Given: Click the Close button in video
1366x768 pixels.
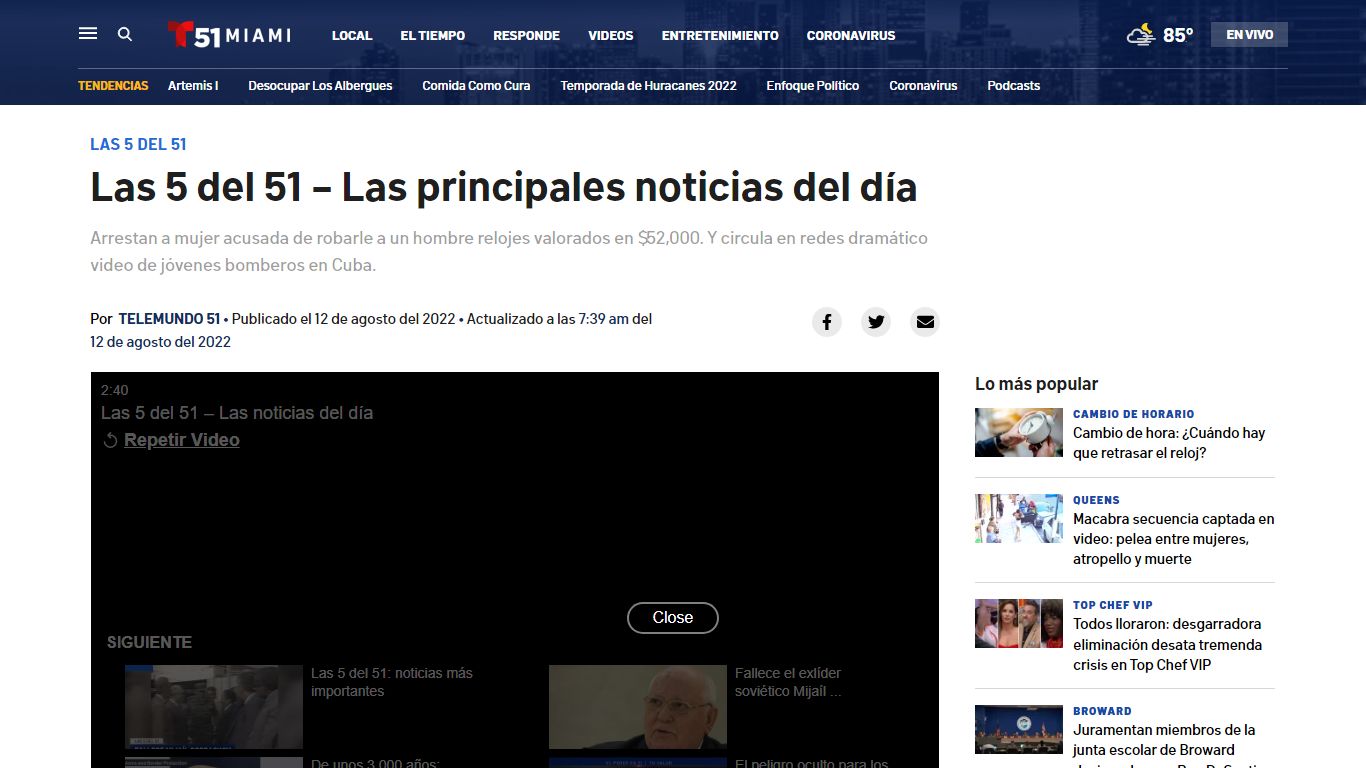Looking at the screenshot, I should [x=673, y=618].
